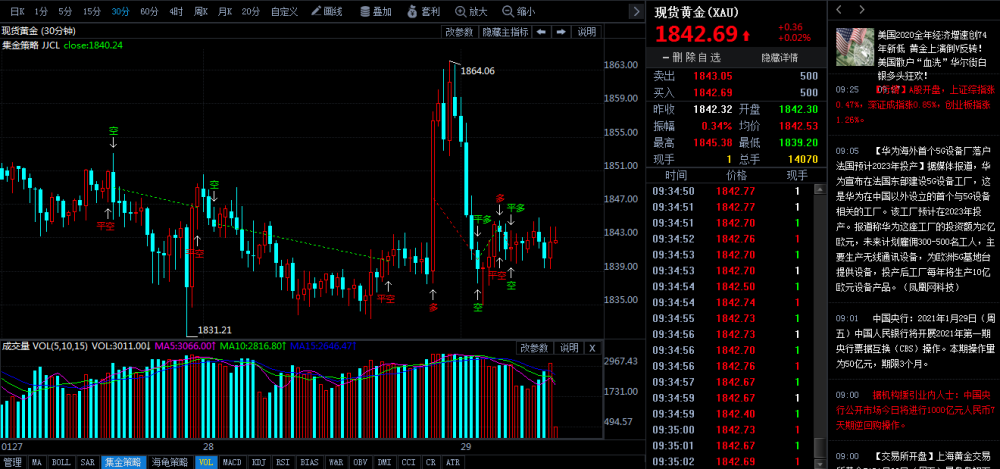This screenshot has width=1000, height=469.
Task: Open the news thumbnail with the American flag
Action: 853,47
